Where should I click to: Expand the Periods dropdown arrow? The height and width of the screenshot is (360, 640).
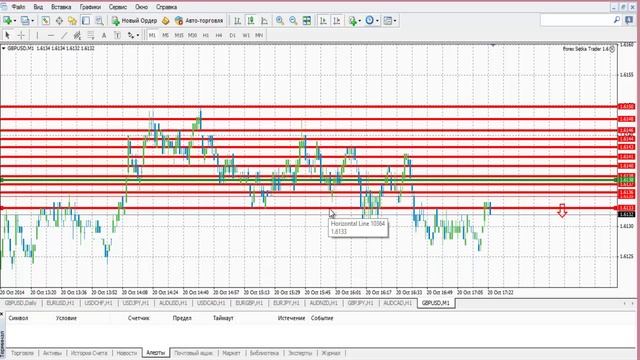coord(377,21)
